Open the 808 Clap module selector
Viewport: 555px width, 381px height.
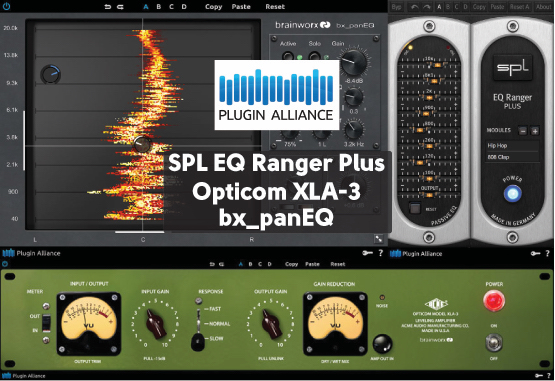[x=512, y=157]
